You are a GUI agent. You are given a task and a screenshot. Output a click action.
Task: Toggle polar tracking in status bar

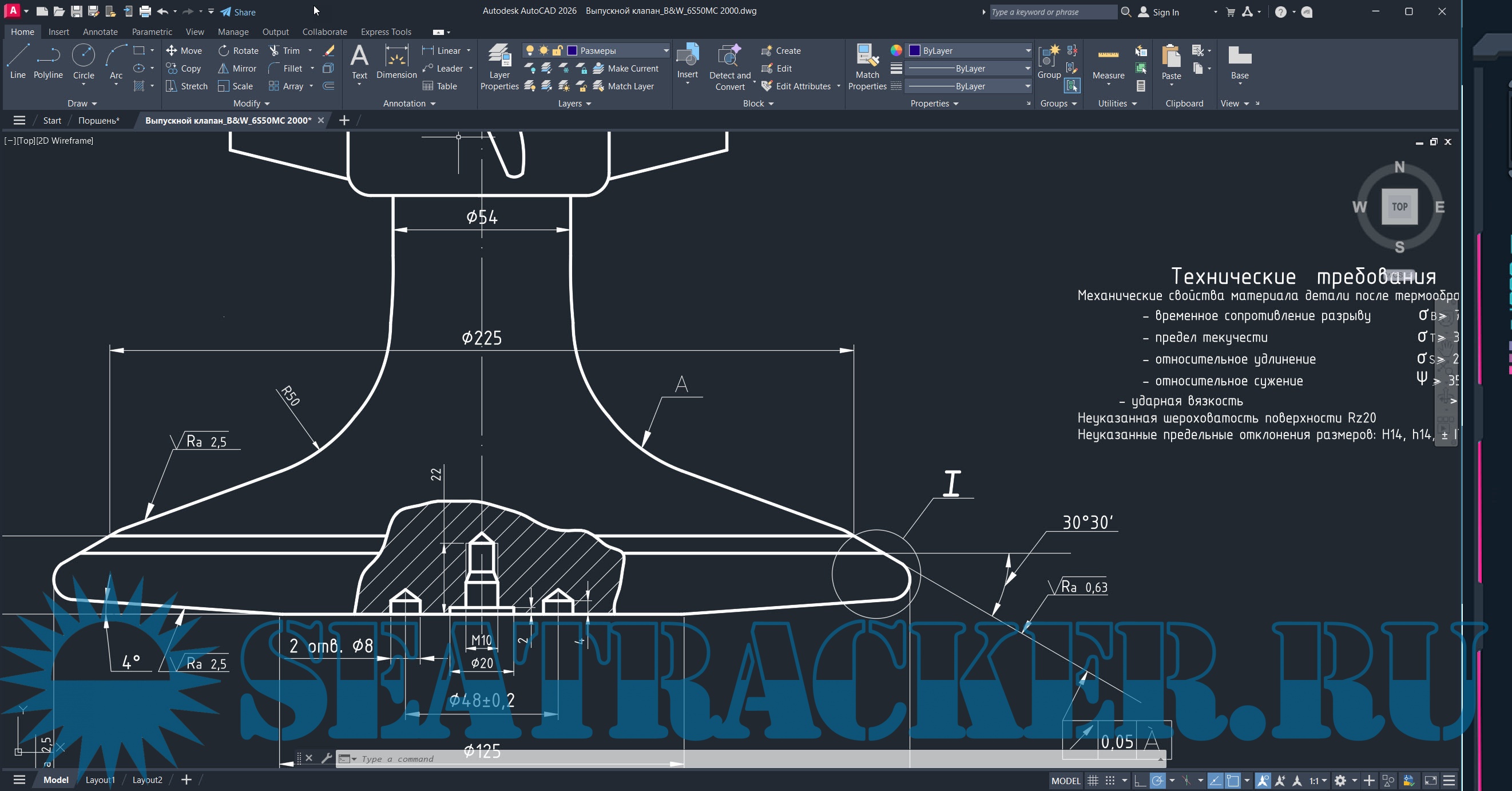pos(1157,781)
